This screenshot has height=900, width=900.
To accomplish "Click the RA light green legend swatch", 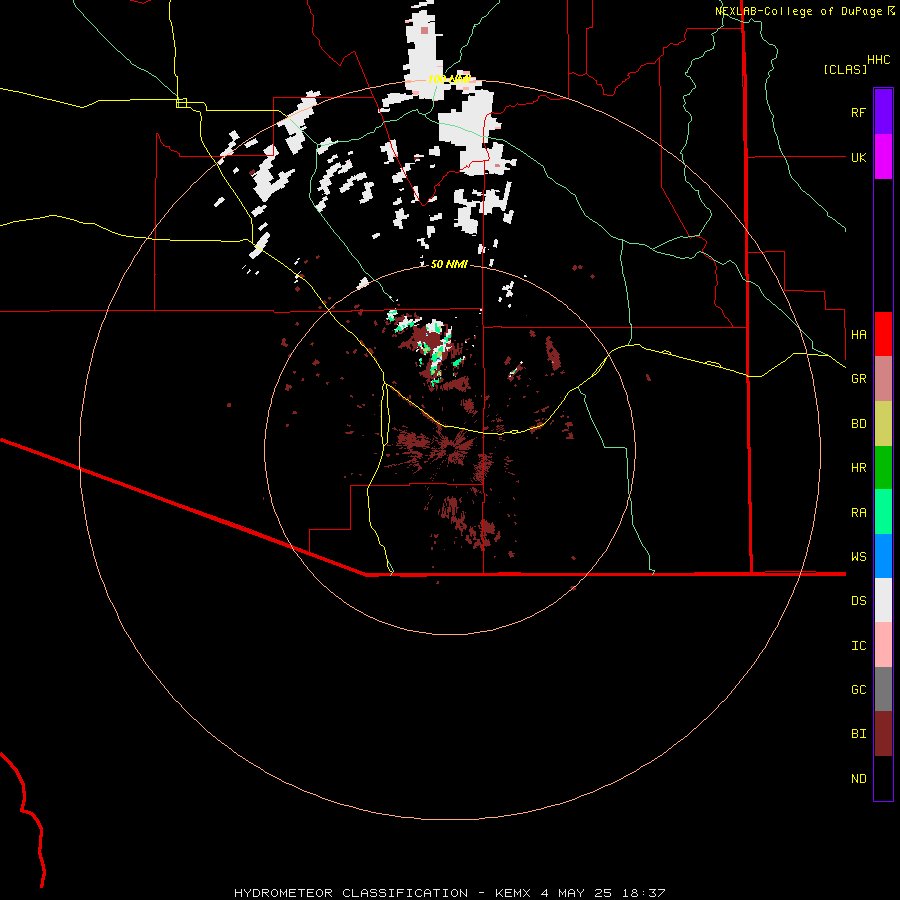I will coord(883,512).
